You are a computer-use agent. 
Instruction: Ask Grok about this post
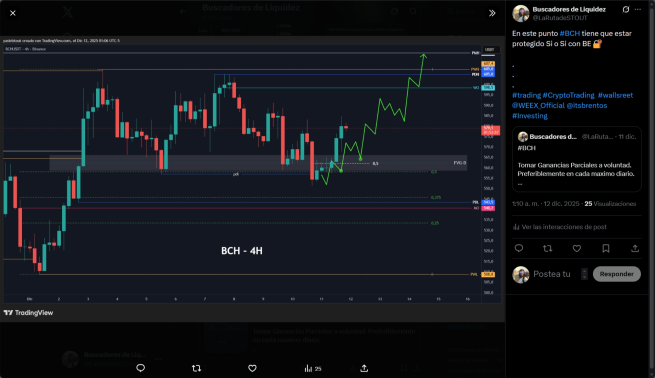pos(625,9)
